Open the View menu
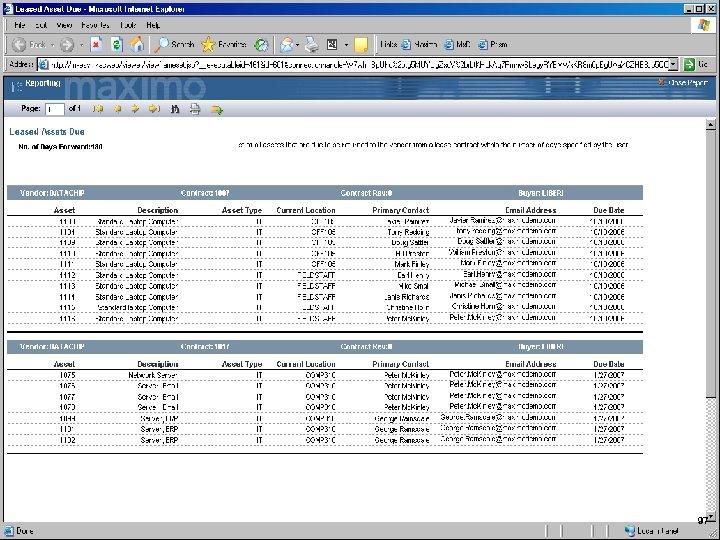Screen dimensions: 720x540 (x=64, y=25)
